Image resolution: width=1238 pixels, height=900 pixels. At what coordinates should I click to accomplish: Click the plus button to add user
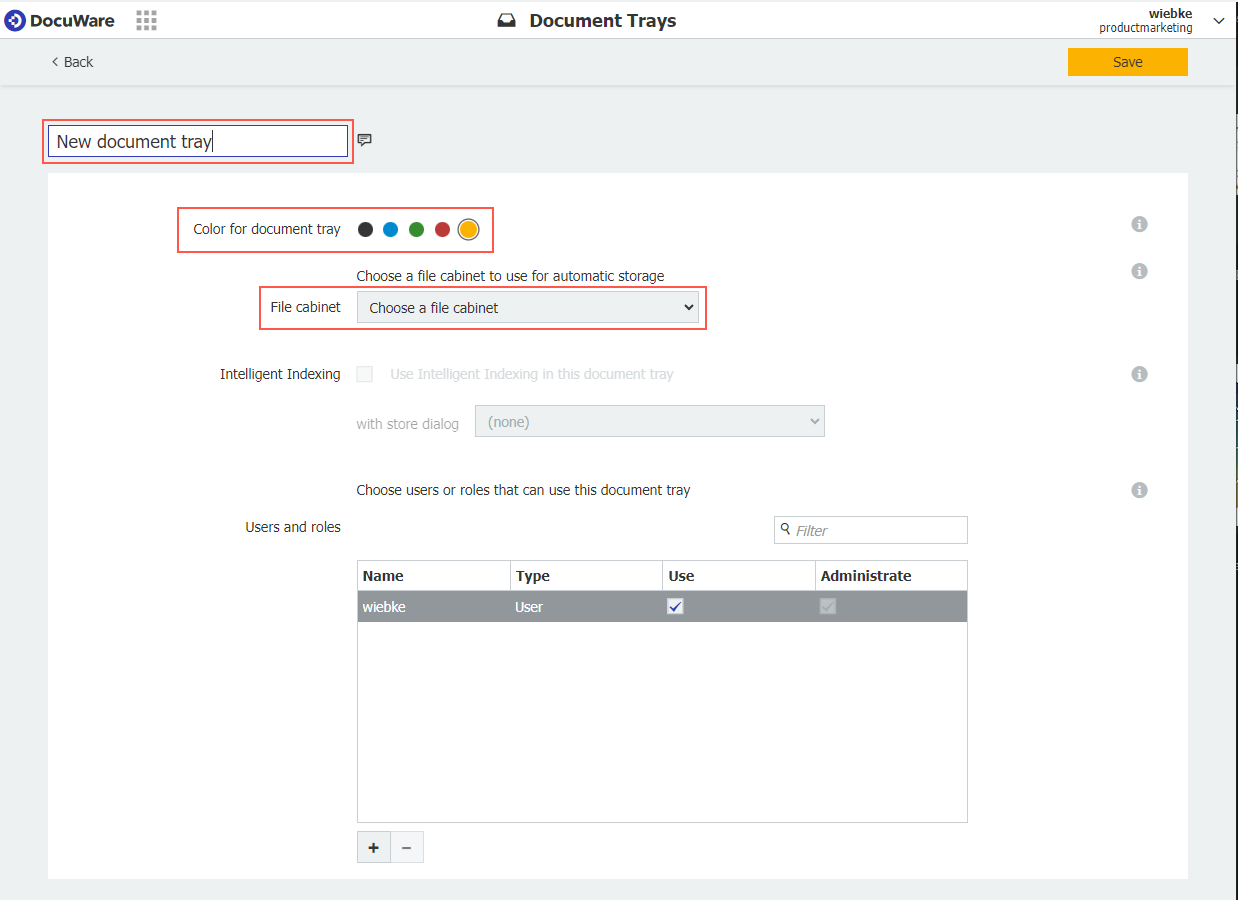point(374,847)
